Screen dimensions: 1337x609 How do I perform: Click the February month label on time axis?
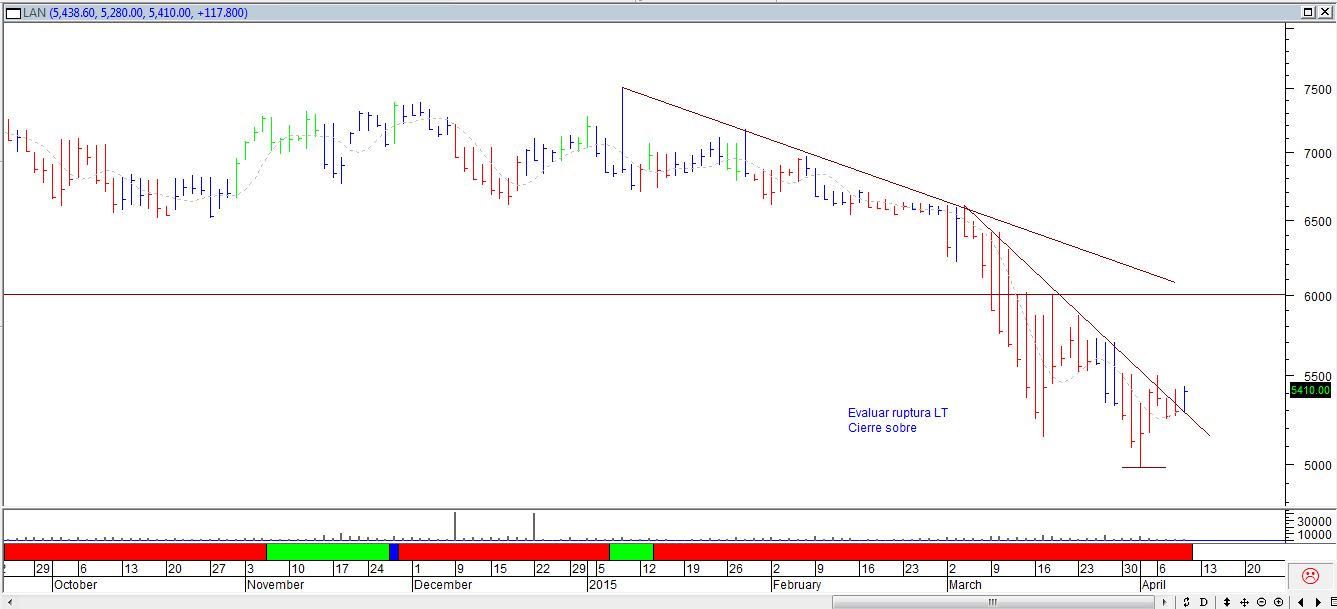pyautogui.click(x=796, y=585)
